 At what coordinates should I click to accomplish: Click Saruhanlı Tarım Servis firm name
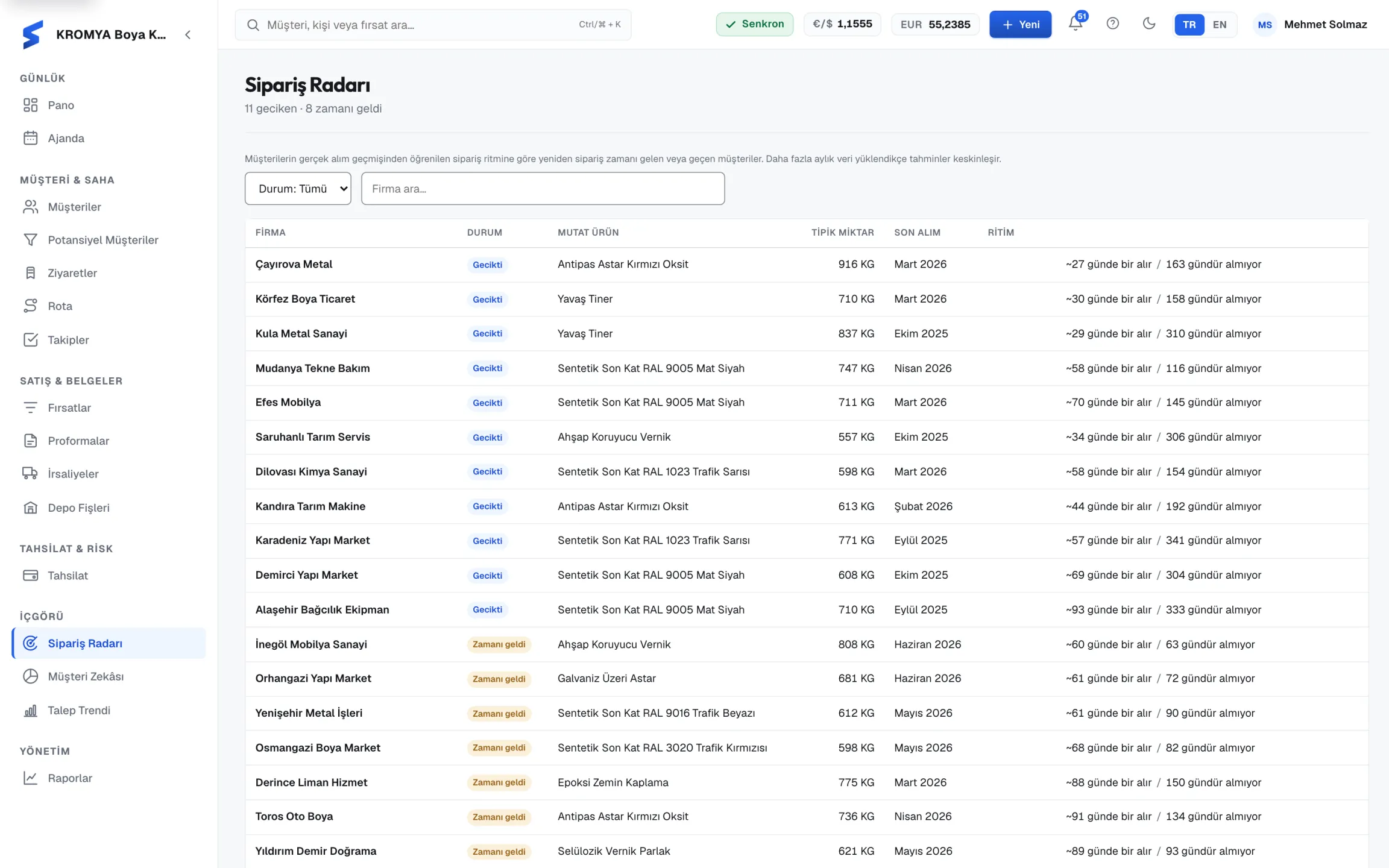313,437
